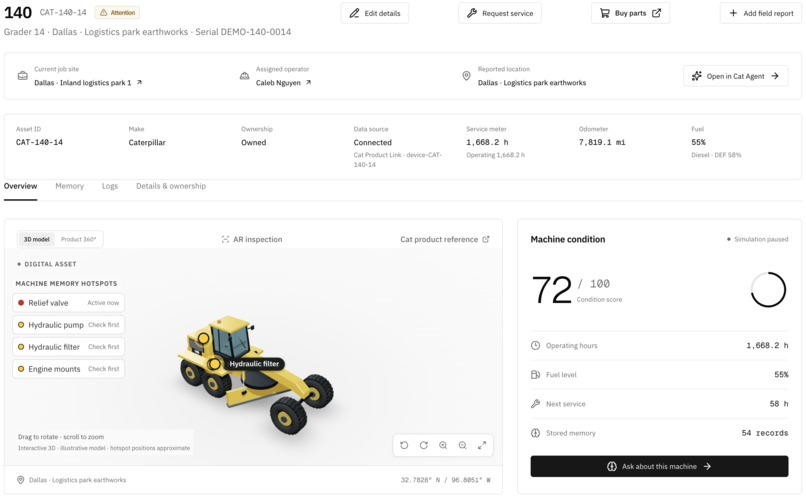The height and width of the screenshot is (501, 806).
Task: Click the fuel pump icon beside Fuel level
Action: click(x=535, y=375)
